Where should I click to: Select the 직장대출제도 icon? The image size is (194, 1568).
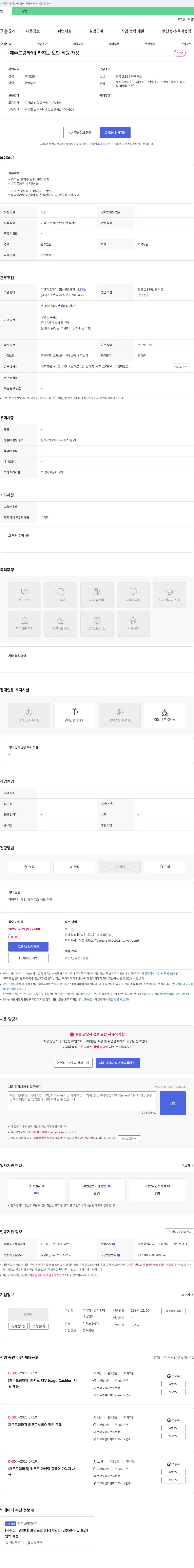click(x=61, y=624)
